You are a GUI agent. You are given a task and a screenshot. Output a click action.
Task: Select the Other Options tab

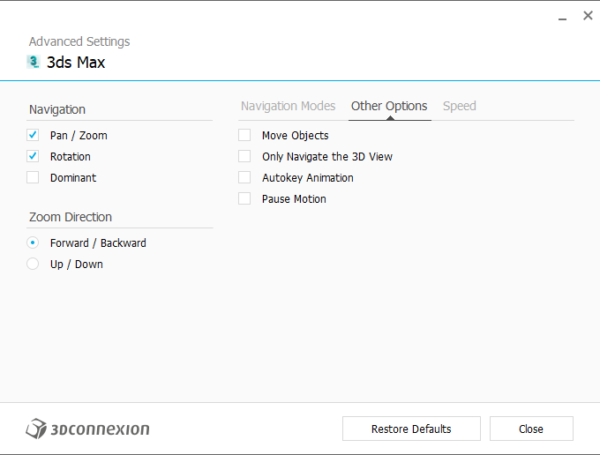[389, 106]
